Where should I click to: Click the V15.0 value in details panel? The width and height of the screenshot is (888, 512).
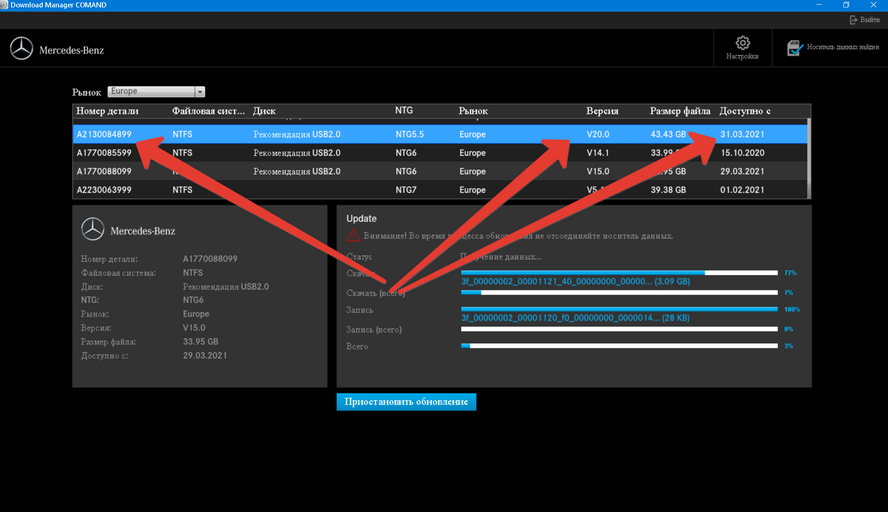point(194,328)
